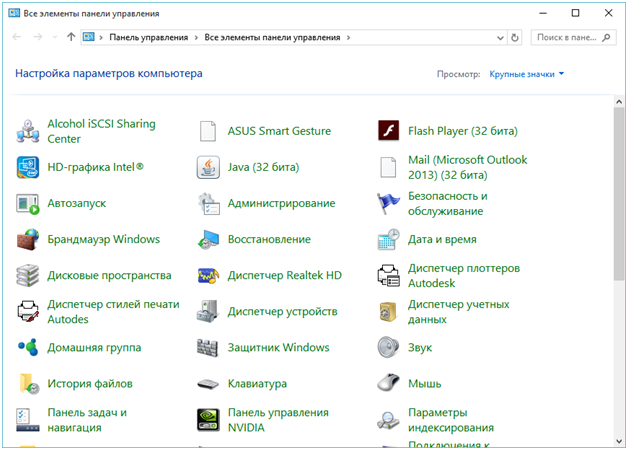This screenshot has width=628, height=450.
Task: Click the Брандмауэр Windows brick wall icon
Action: [x=28, y=239]
